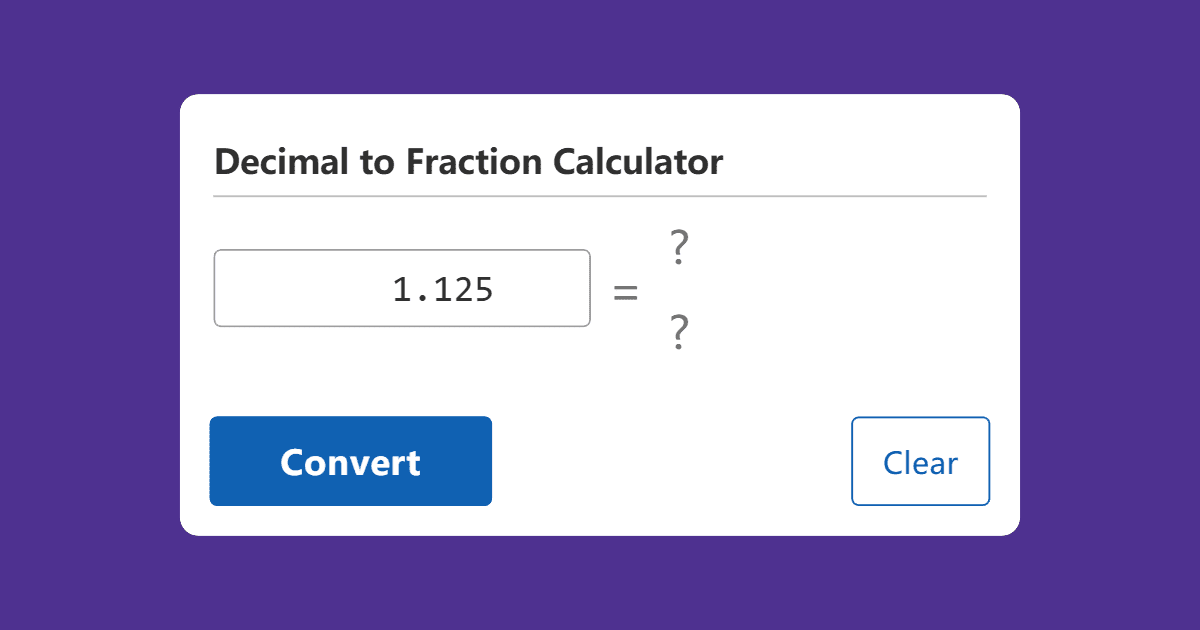The width and height of the screenshot is (1200, 630).
Task: Click the outlined Clear control
Action: pos(920,461)
